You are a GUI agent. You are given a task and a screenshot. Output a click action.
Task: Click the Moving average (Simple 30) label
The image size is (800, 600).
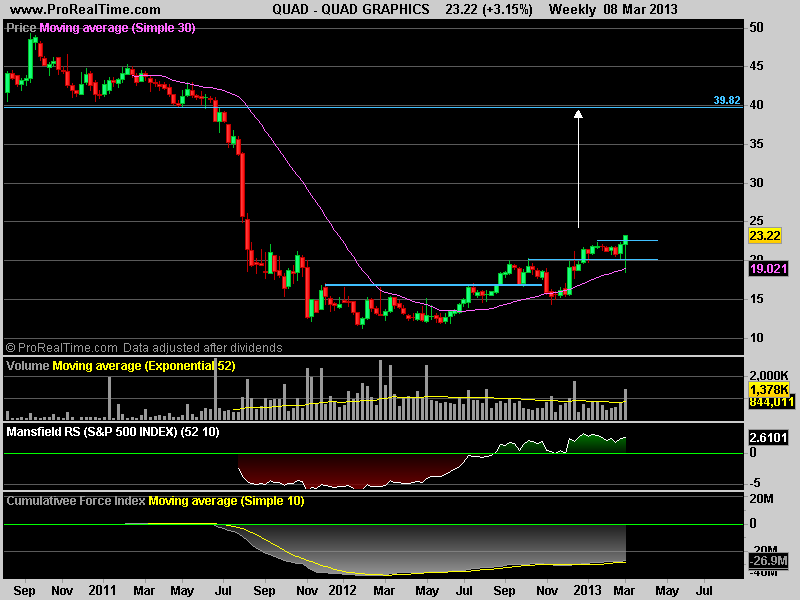[x=117, y=28]
